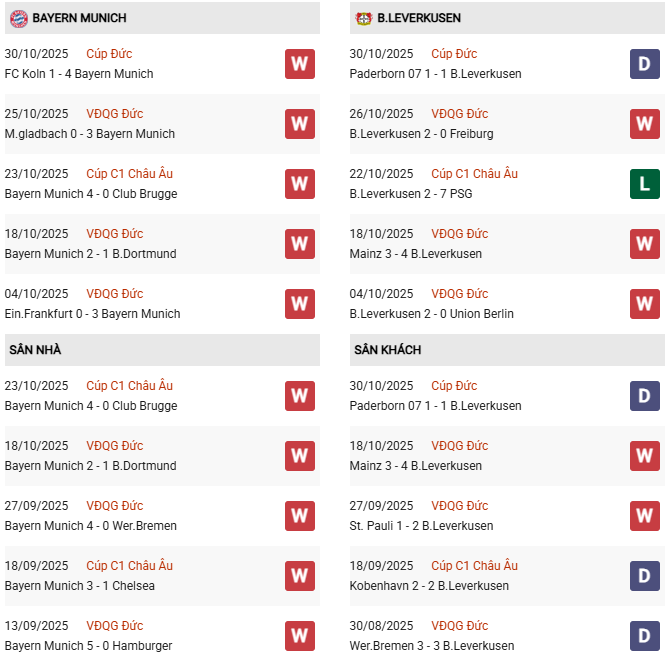Click the W badge for M.gladbach match
666x659 pixels.
coord(300,124)
